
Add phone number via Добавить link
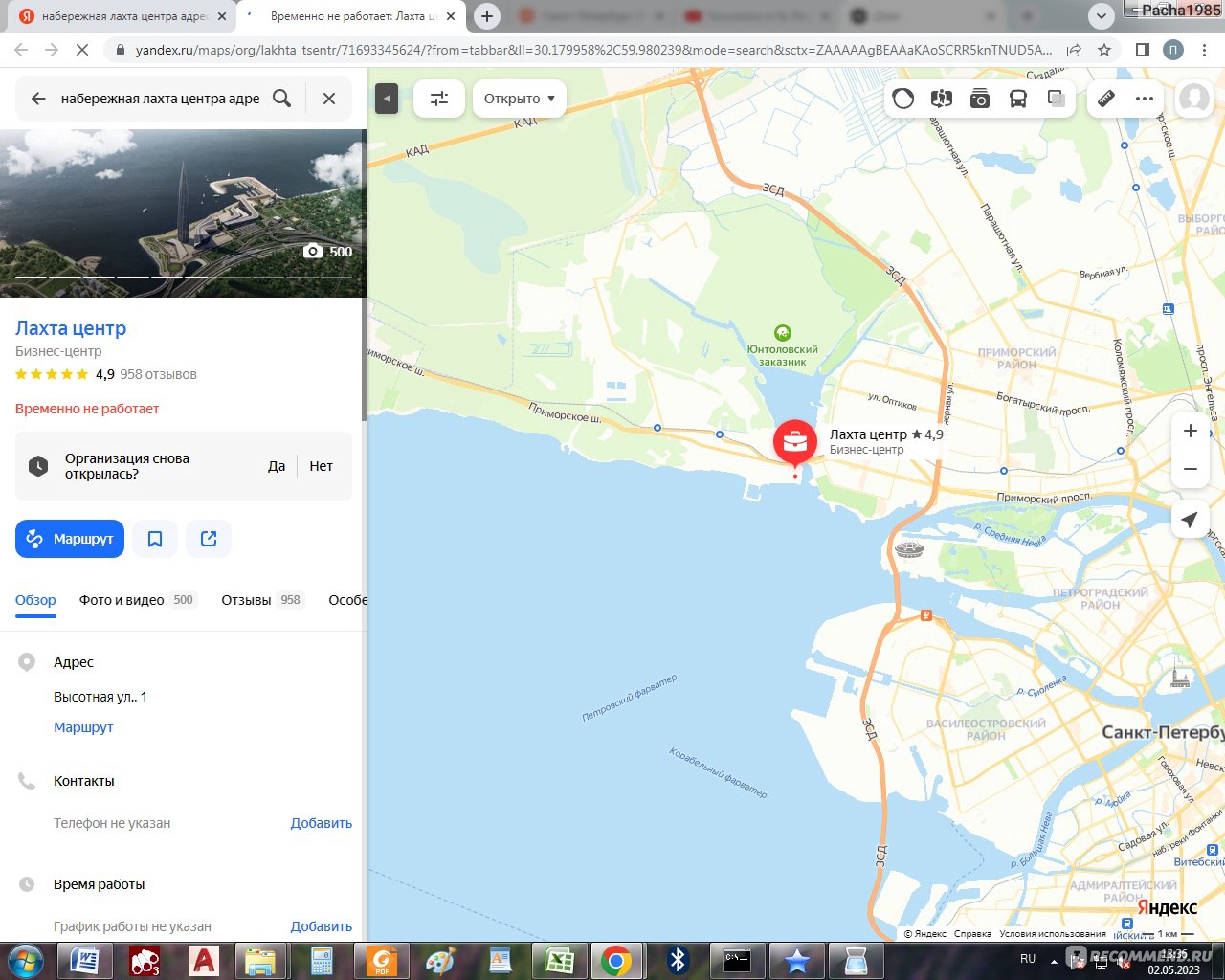point(322,823)
